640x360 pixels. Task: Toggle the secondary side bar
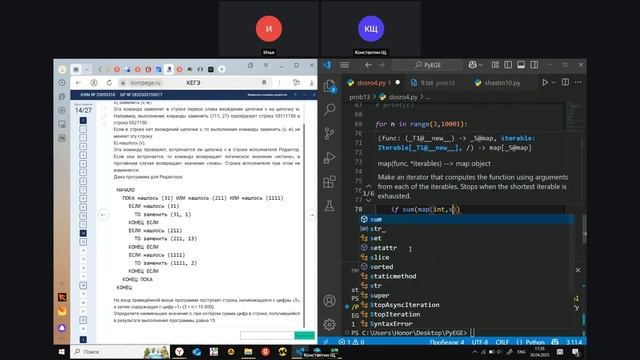(x=534, y=65)
